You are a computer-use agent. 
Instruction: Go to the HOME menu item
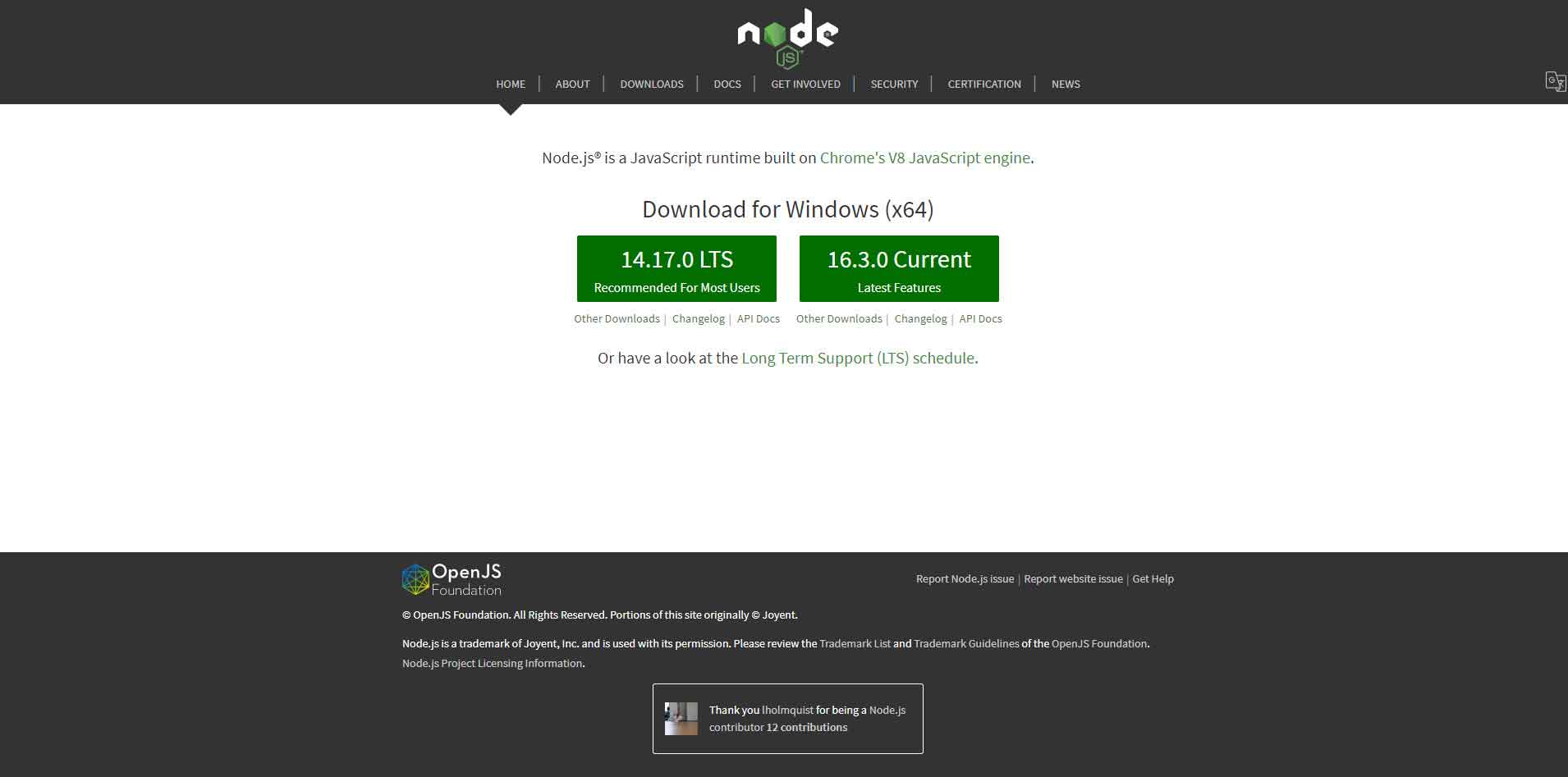511,84
